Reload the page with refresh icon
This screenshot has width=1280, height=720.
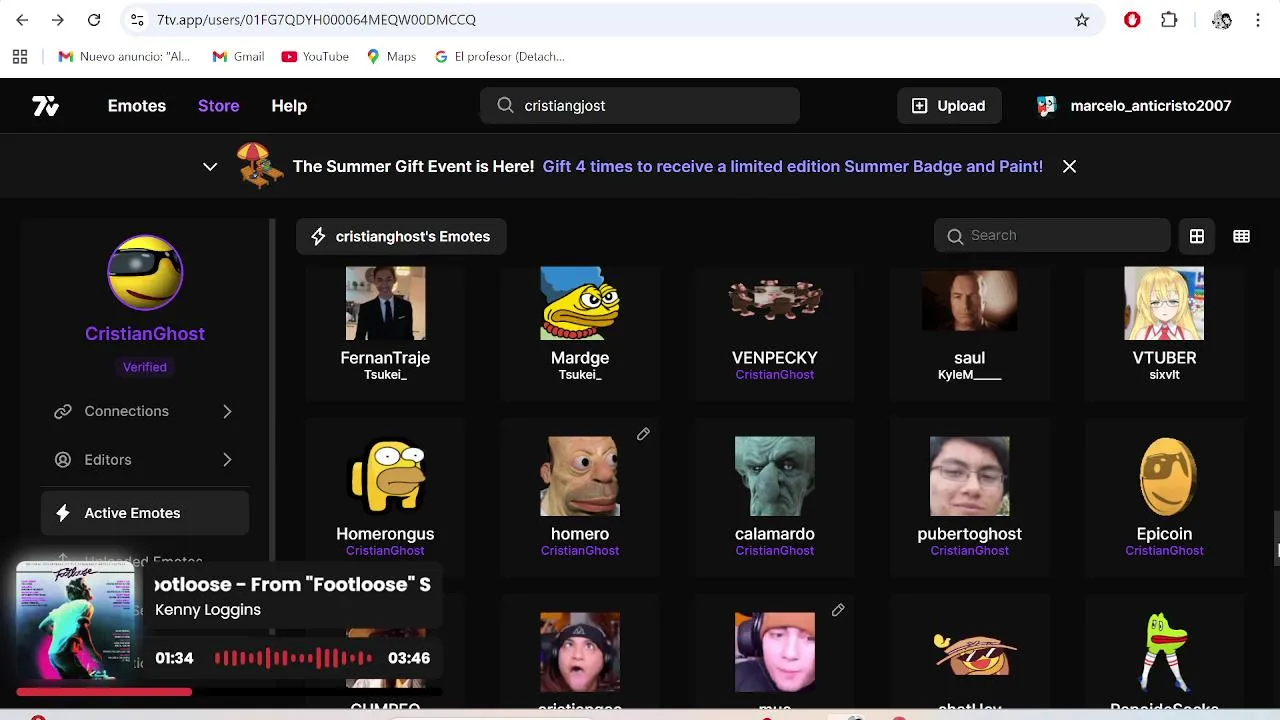pos(94,20)
